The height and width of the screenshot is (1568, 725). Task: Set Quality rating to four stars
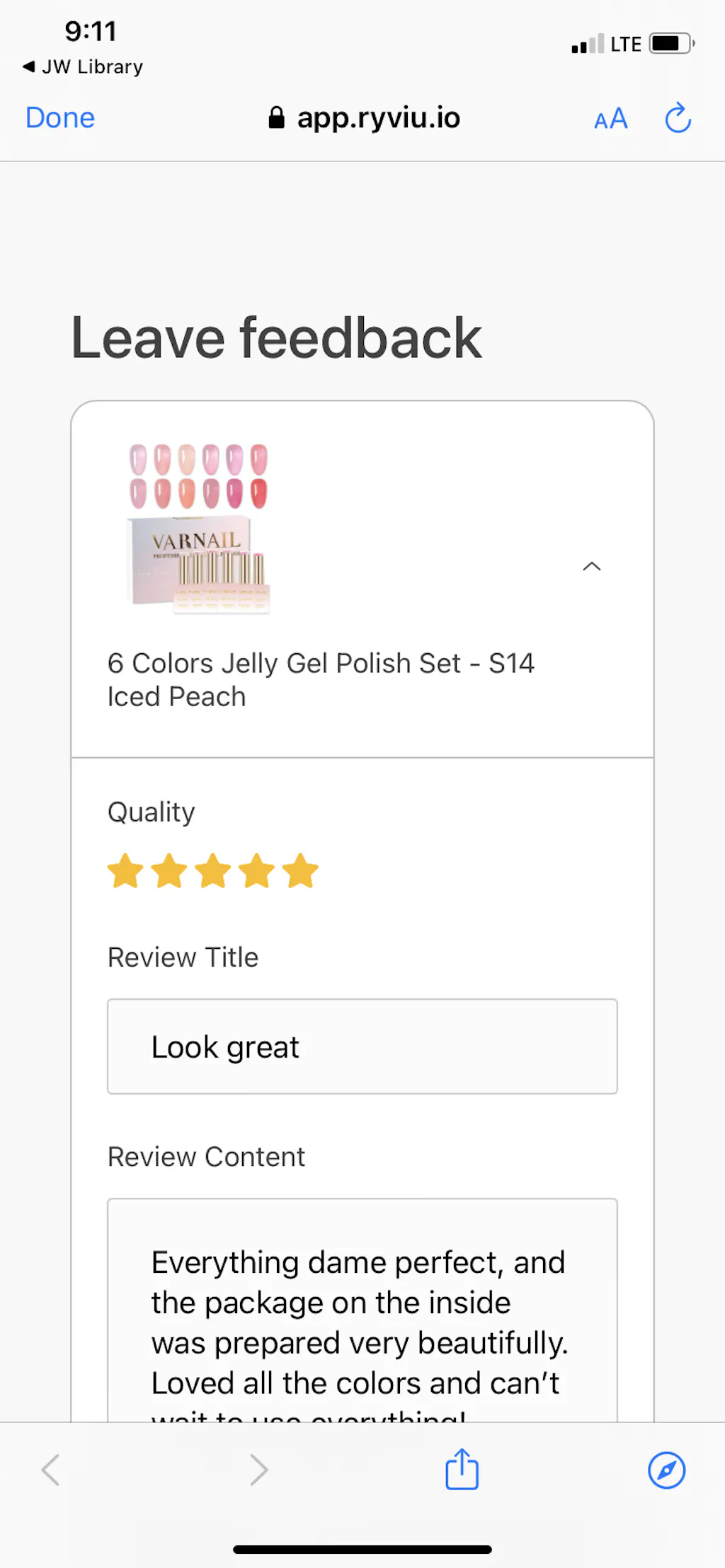[x=256, y=871]
